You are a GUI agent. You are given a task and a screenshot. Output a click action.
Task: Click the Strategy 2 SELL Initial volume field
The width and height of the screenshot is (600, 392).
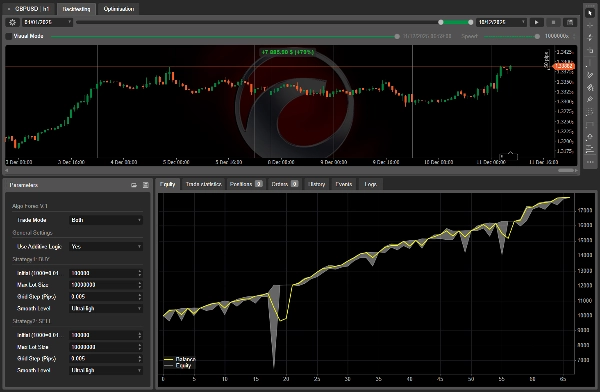[106, 335]
